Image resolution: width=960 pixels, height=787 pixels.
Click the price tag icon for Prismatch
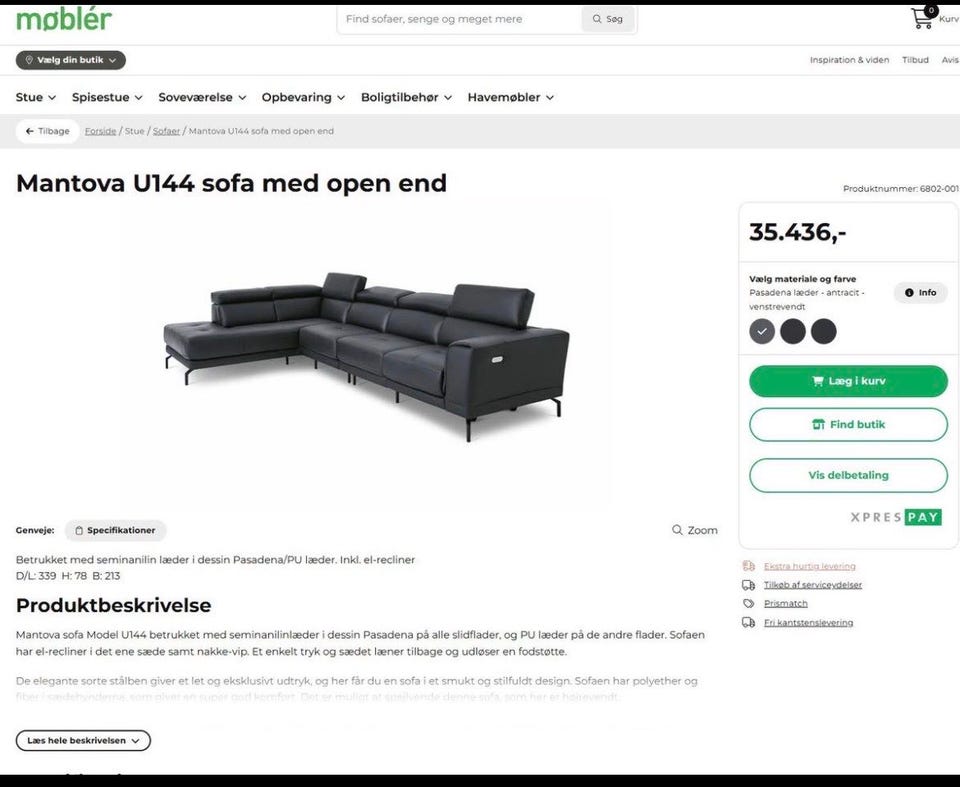coord(748,603)
